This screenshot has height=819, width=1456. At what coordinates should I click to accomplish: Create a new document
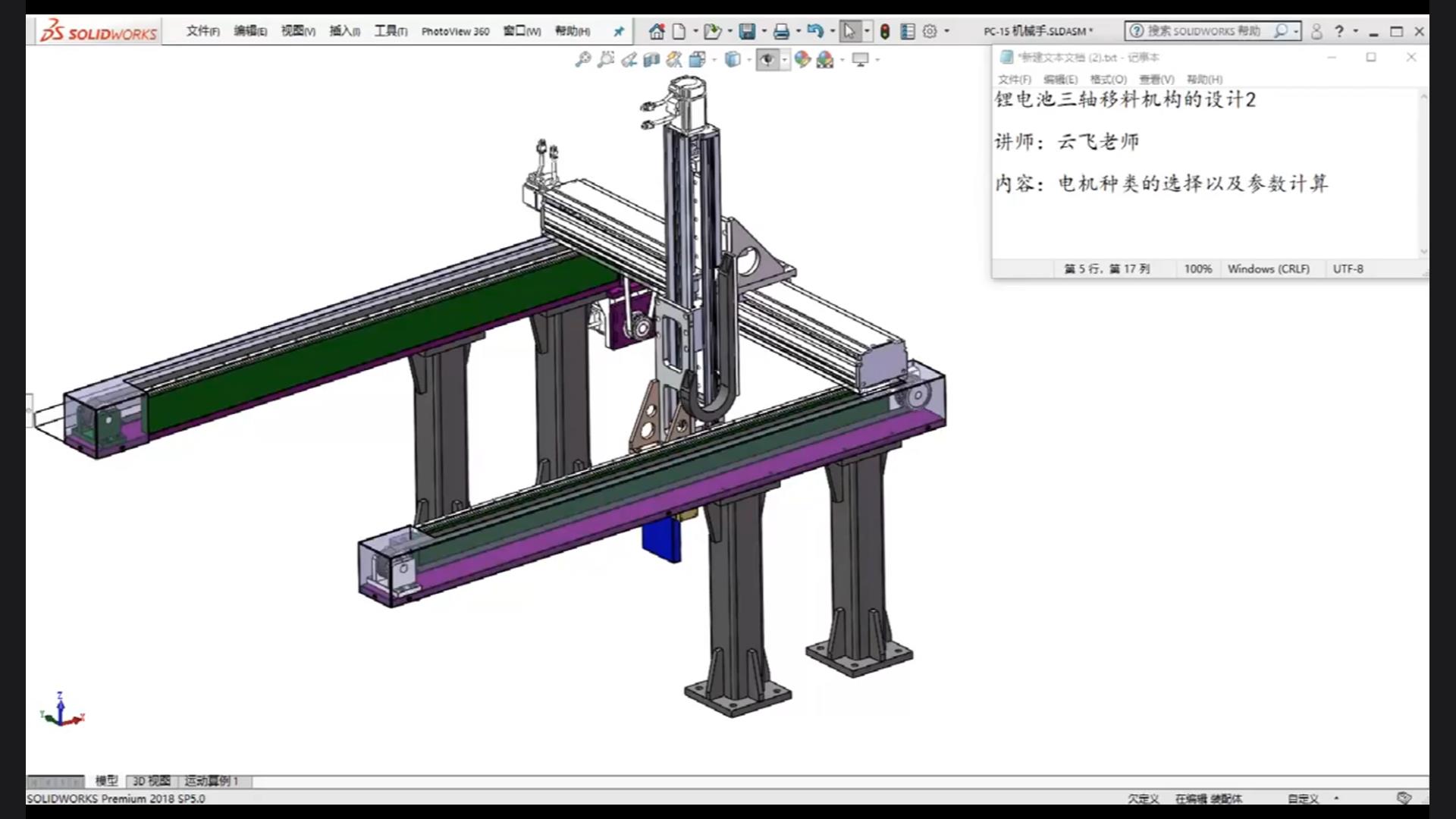pyautogui.click(x=679, y=31)
